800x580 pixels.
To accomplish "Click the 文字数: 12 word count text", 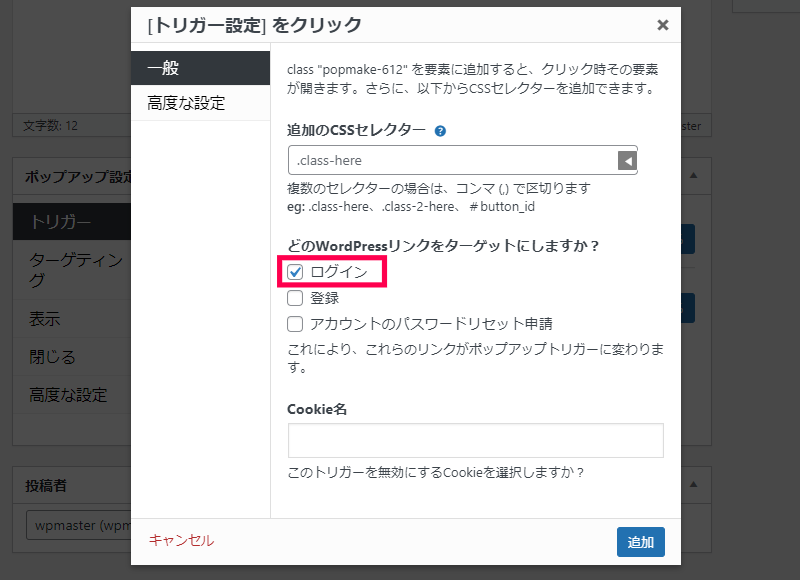I will [51, 125].
